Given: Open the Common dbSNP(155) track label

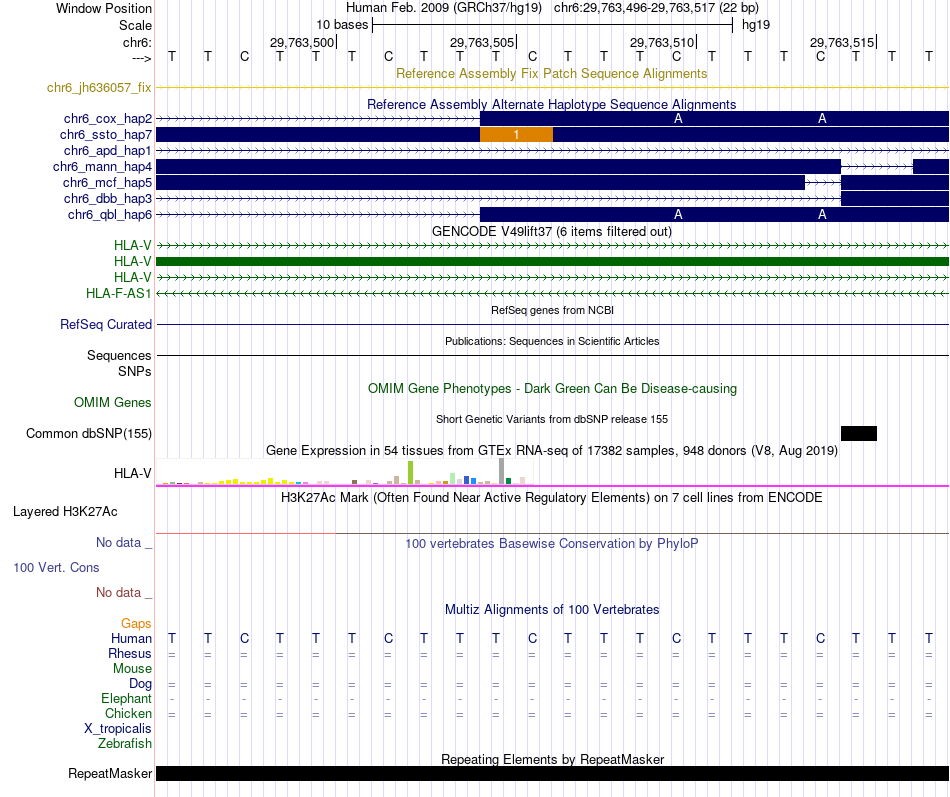Looking at the screenshot, I should [89, 433].
